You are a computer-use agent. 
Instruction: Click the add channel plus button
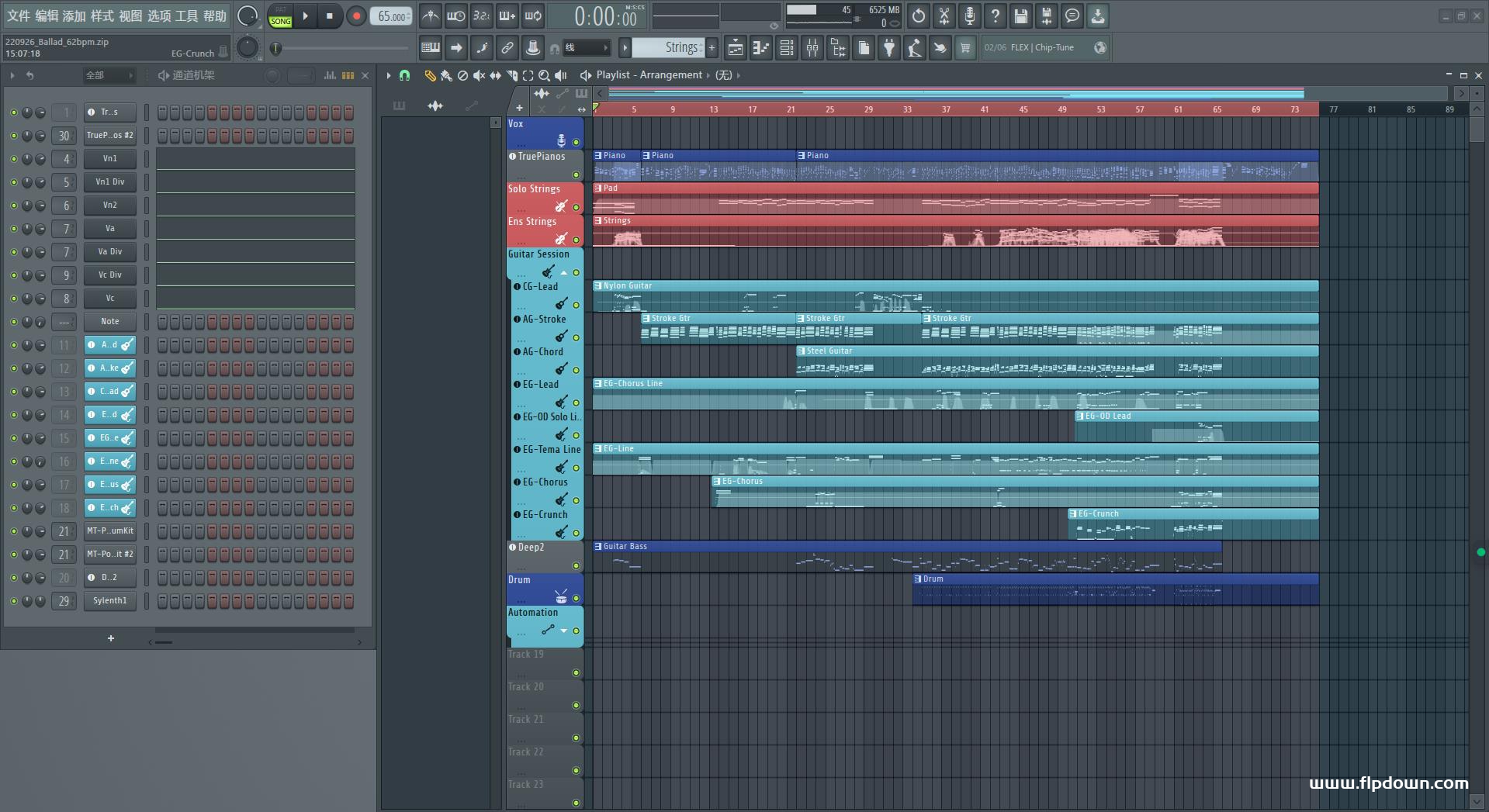tap(111, 638)
